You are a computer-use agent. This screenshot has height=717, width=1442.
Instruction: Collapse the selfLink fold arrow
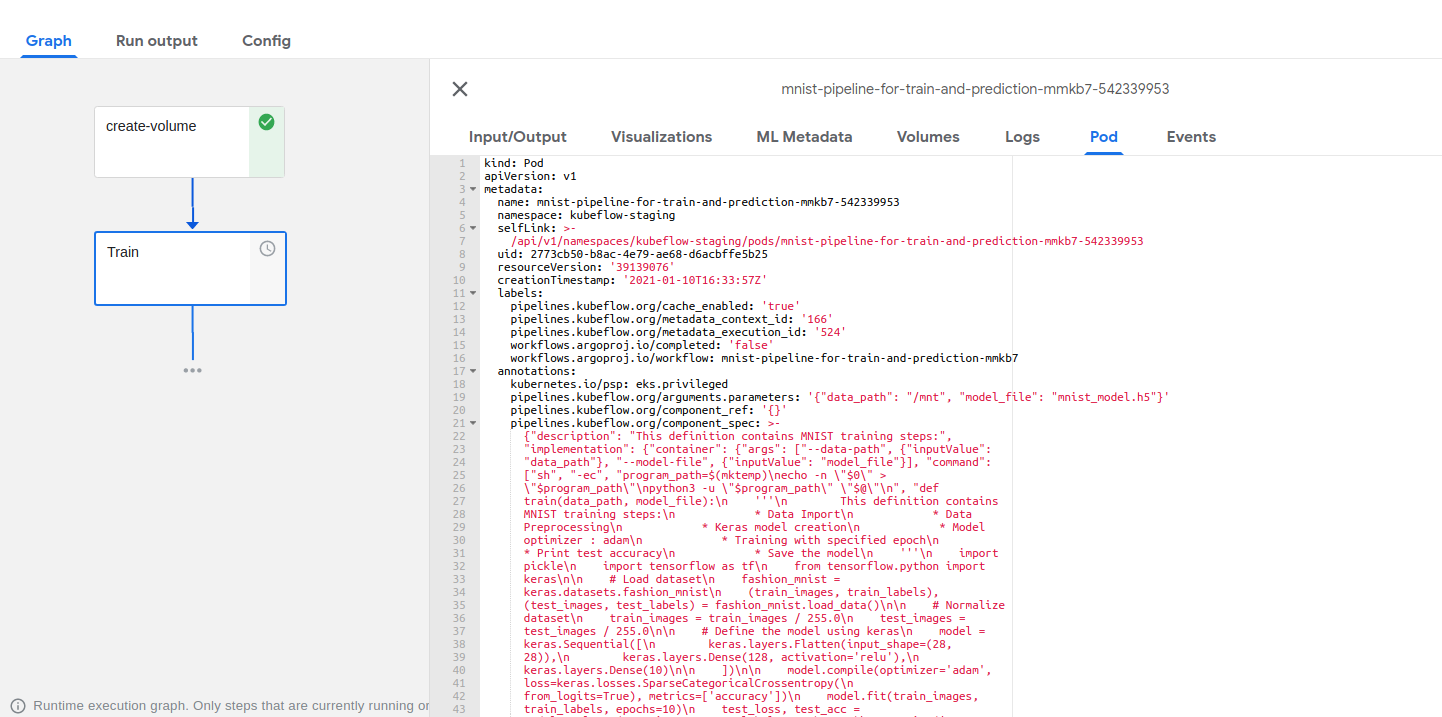pyautogui.click(x=473, y=228)
